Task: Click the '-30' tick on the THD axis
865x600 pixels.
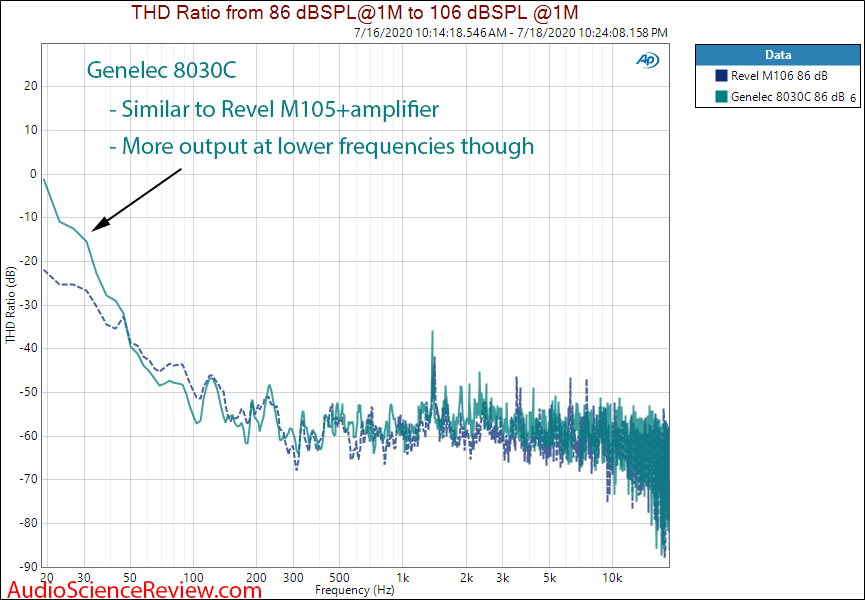Action: click(x=28, y=305)
